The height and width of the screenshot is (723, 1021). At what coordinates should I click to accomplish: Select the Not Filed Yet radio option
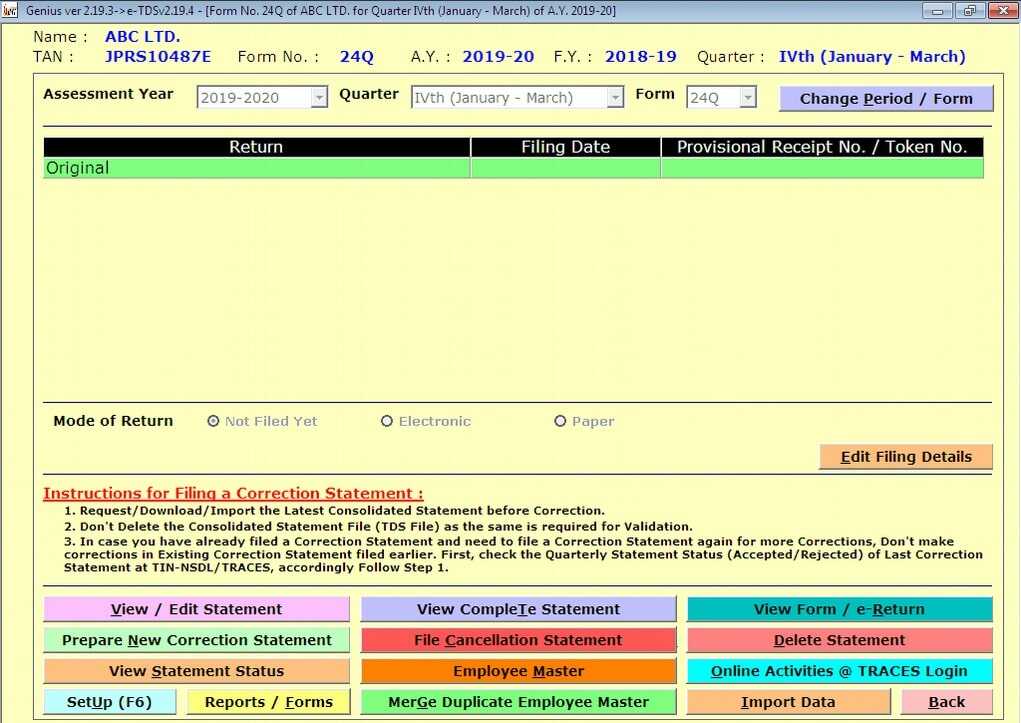click(x=213, y=421)
